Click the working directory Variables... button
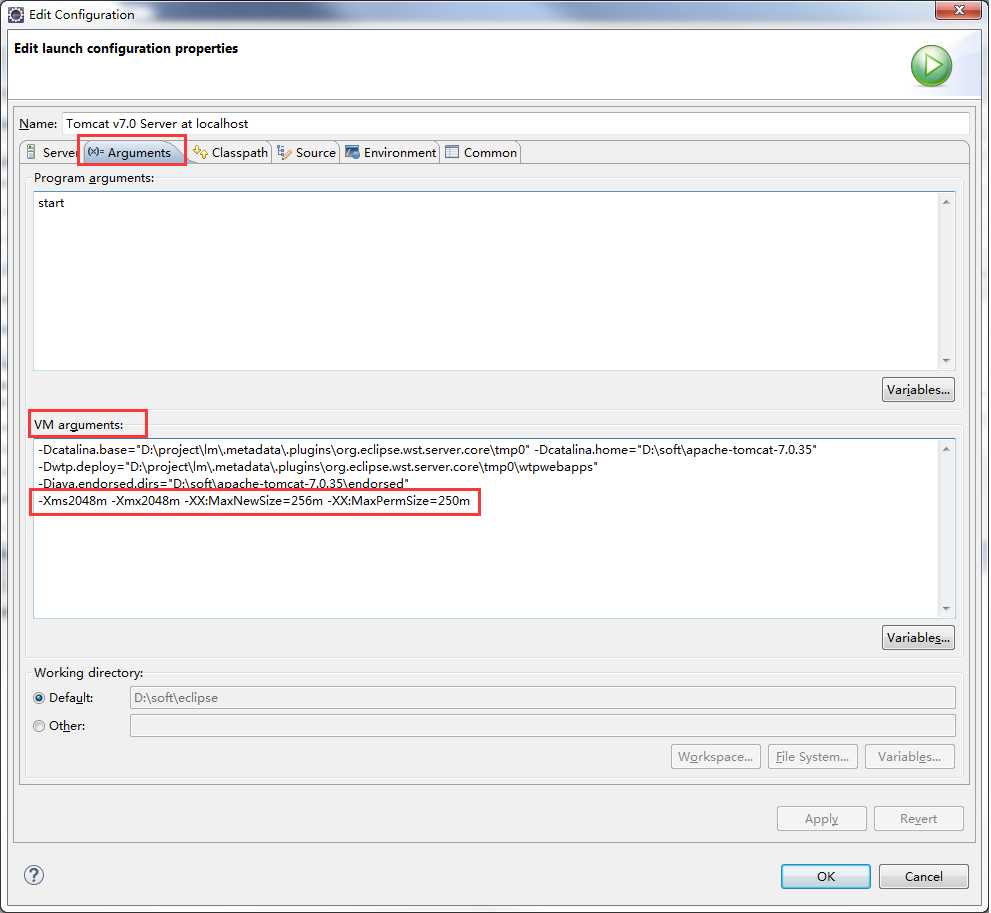Screen dimensions: 991x913 909,756
